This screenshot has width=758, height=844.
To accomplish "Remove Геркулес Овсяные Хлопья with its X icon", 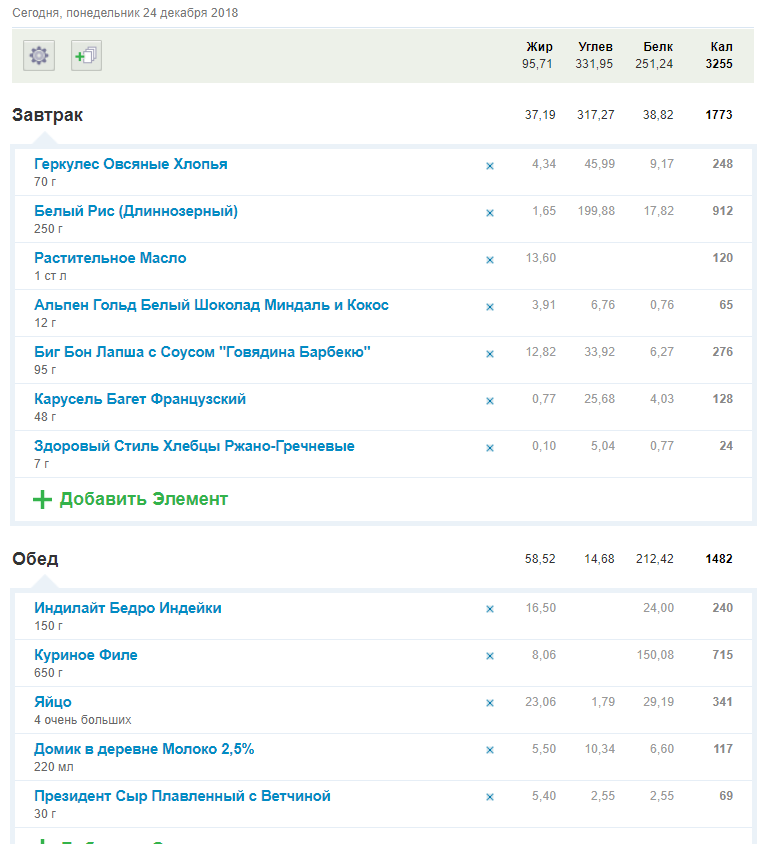I will pos(490,166).
